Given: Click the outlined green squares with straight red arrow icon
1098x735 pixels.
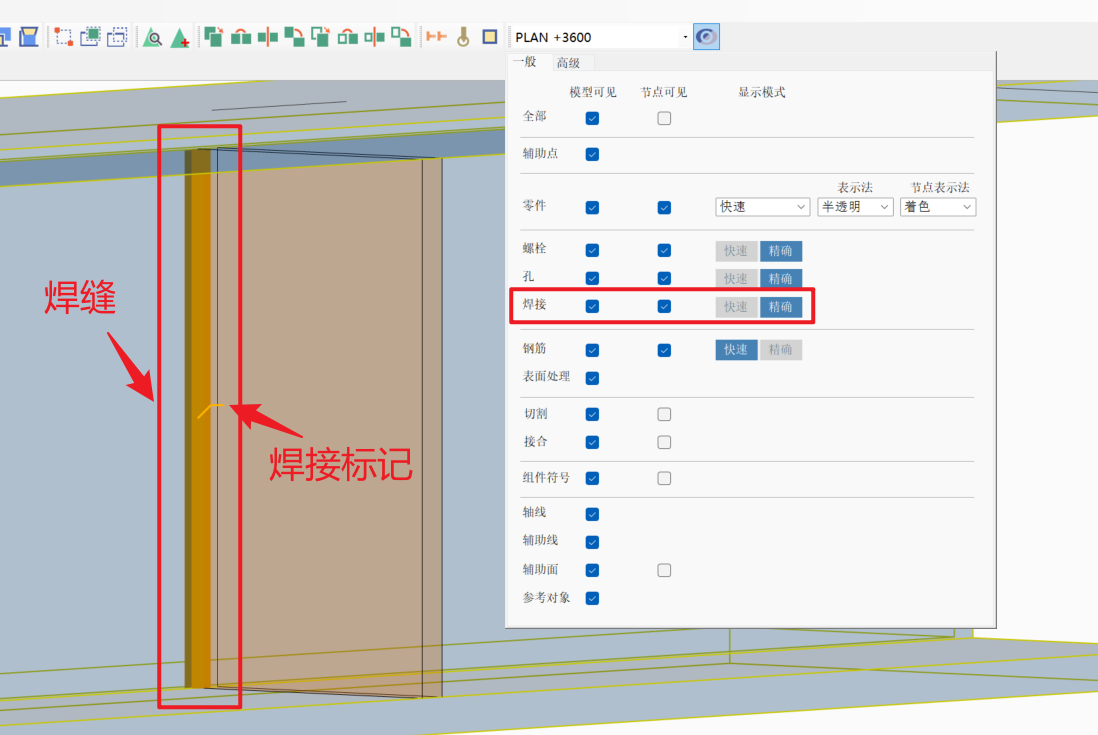Looking at the screenshot, I should 321,36.
